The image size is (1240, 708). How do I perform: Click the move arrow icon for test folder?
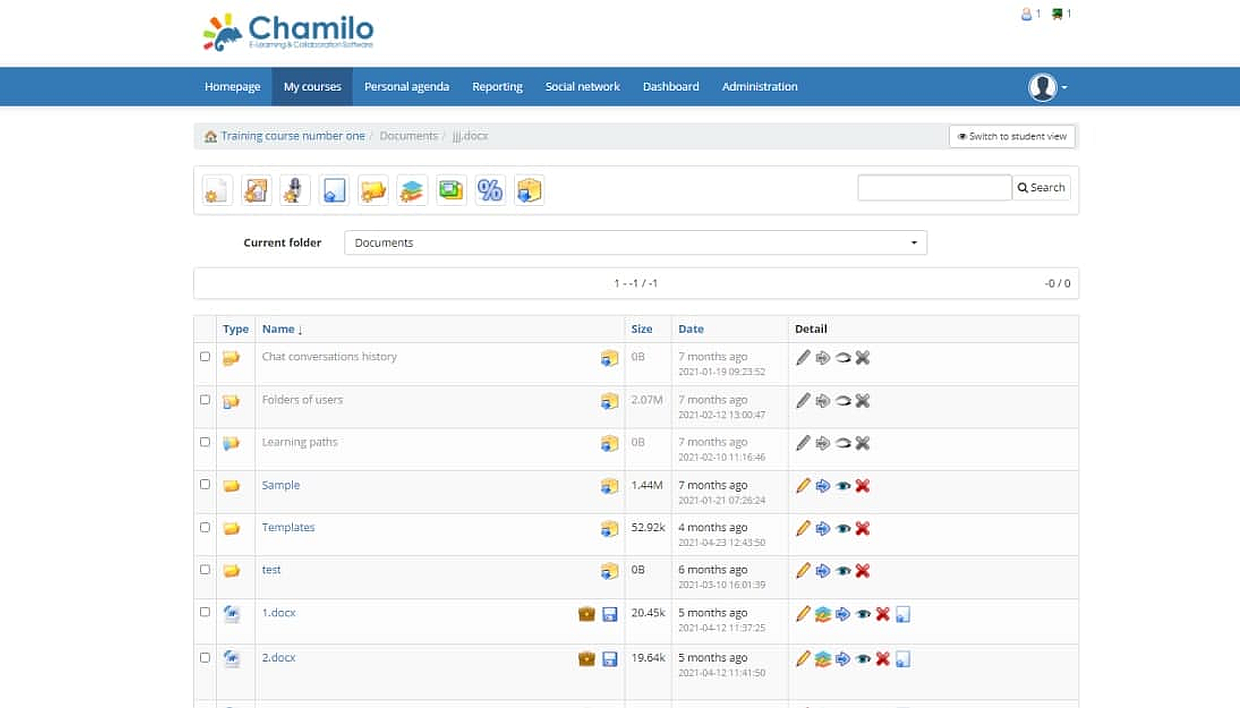(x=823, y=571)
